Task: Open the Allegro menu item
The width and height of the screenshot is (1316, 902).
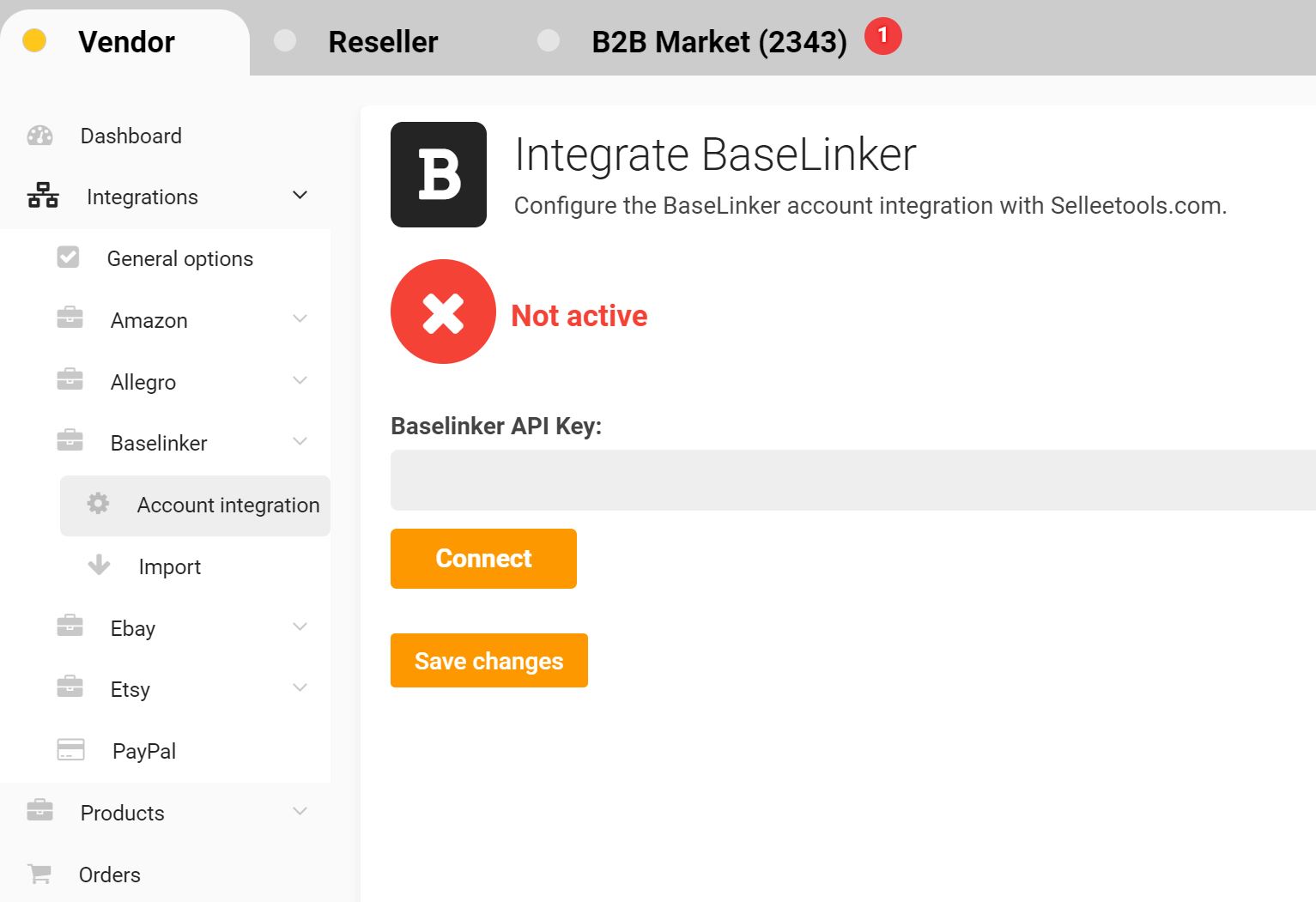Action: point(143,382)
